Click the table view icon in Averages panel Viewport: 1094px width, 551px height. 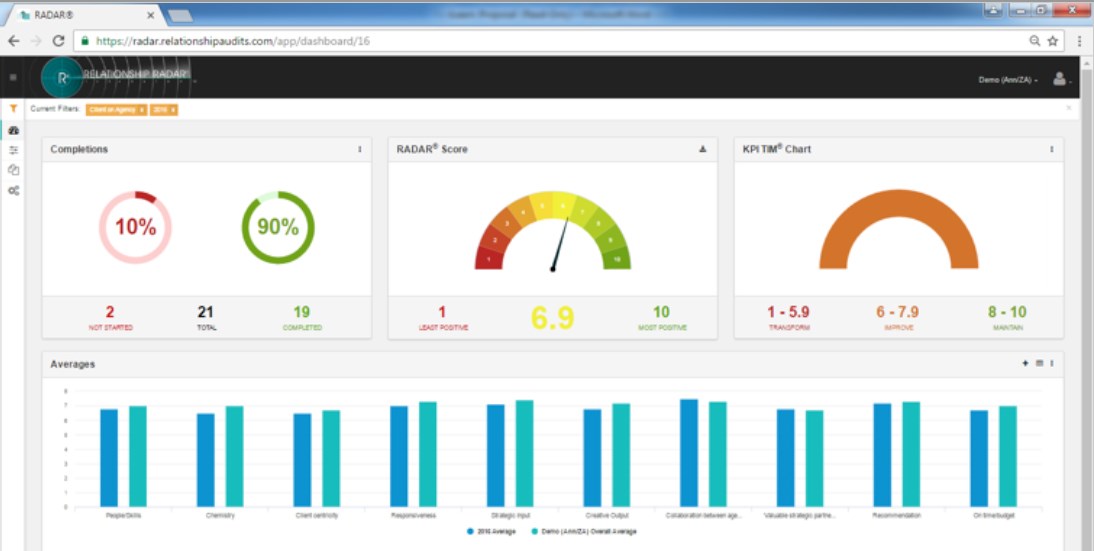coord(1039,363)
